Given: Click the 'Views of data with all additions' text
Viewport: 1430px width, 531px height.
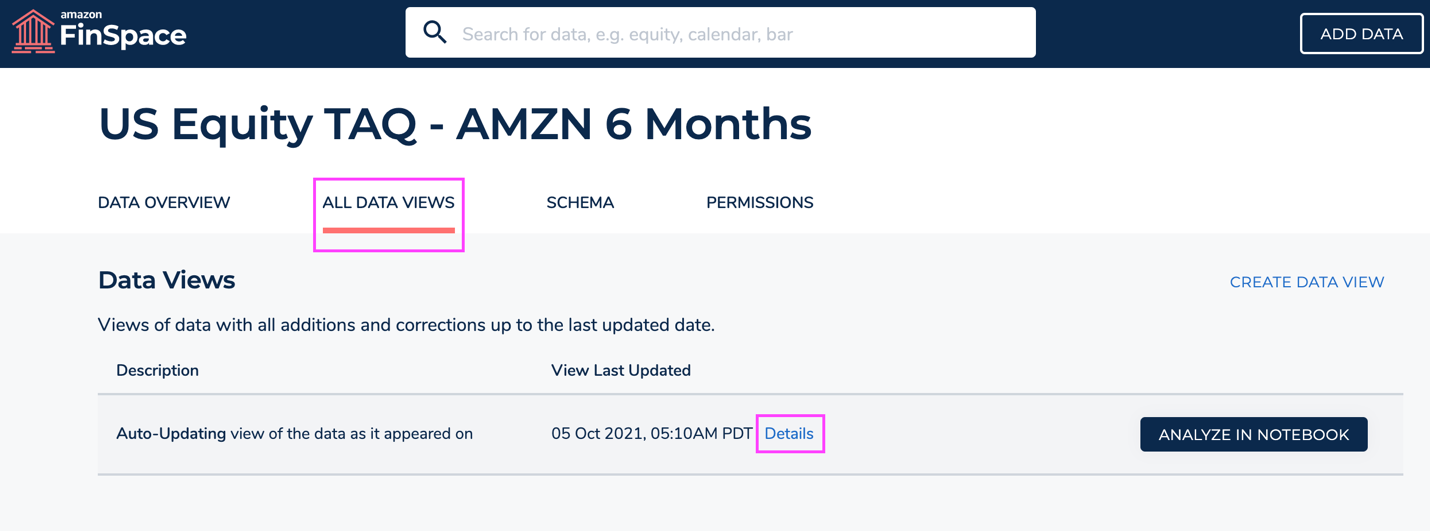Looking at the screenshot, I should (x=406, y=325).
